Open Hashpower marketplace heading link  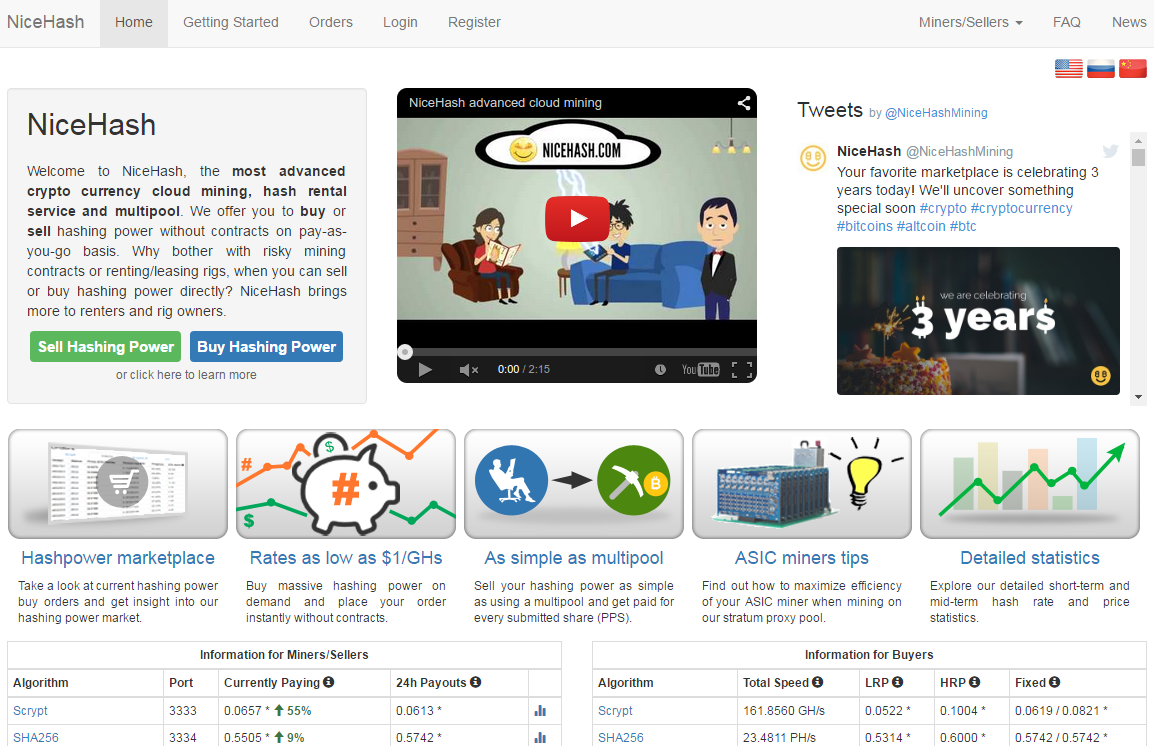118,558
